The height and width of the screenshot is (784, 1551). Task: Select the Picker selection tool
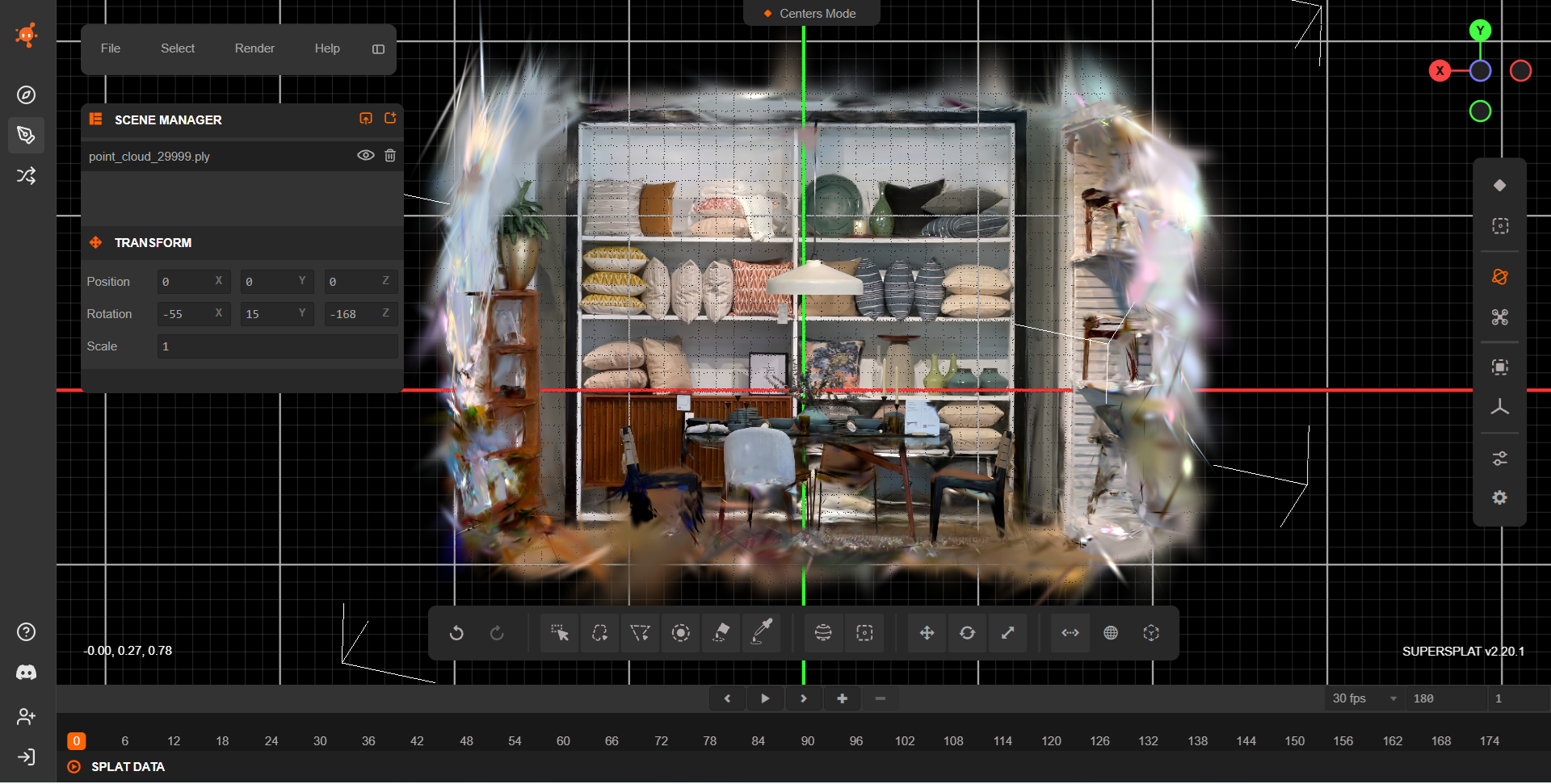click(559, 633)
